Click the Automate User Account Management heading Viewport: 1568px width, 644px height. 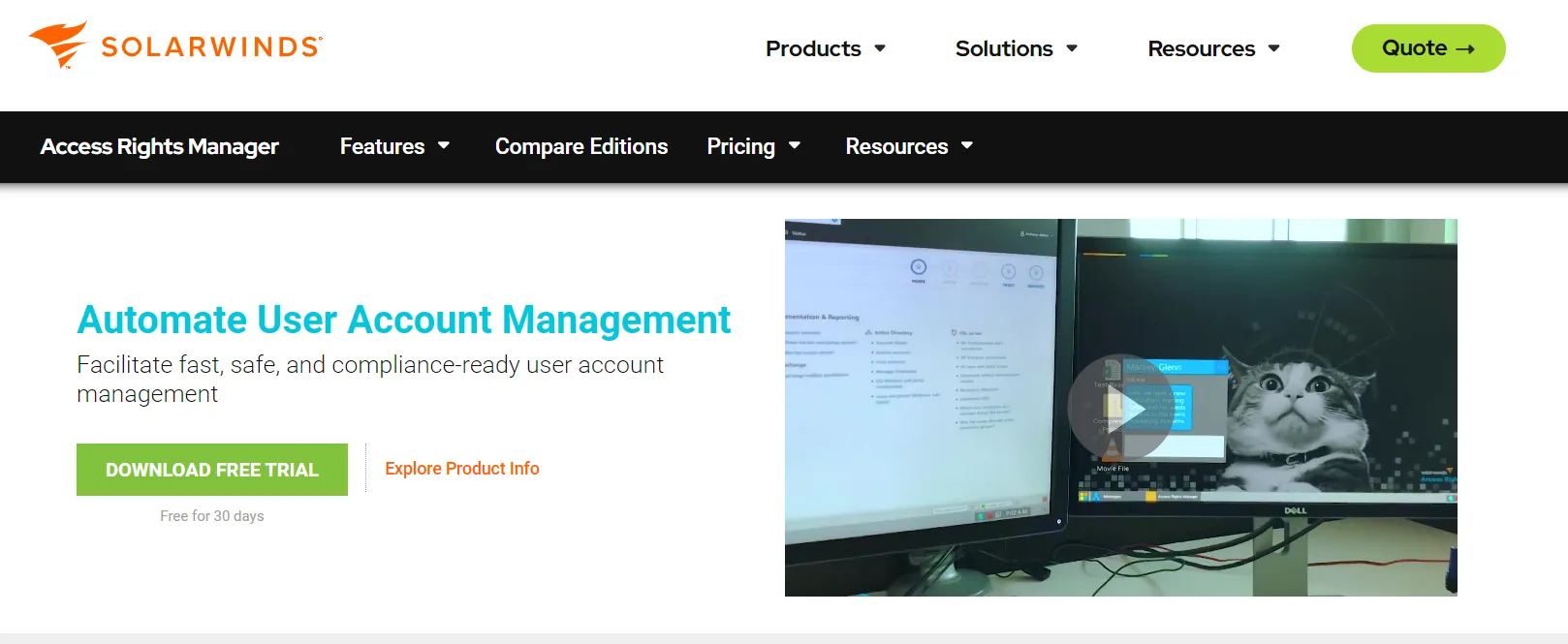pyautogui.click(x=404, y=320)
